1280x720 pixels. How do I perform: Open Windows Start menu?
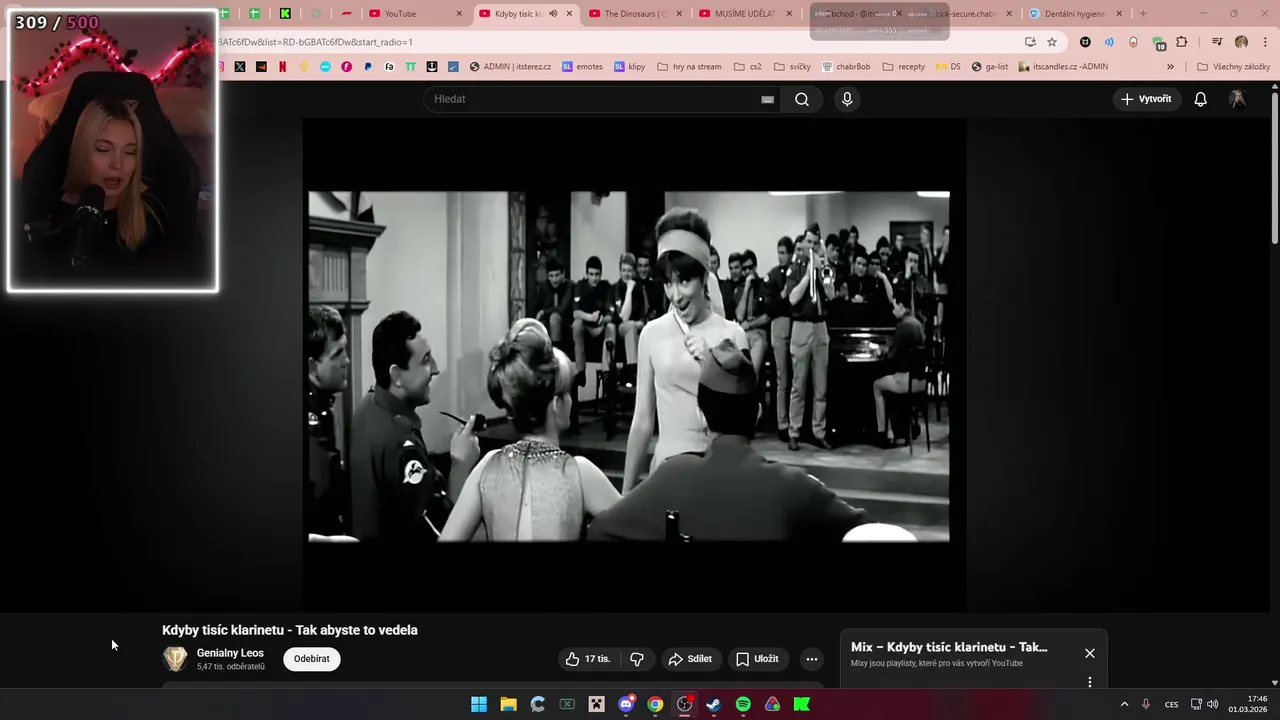coord(479,704)
